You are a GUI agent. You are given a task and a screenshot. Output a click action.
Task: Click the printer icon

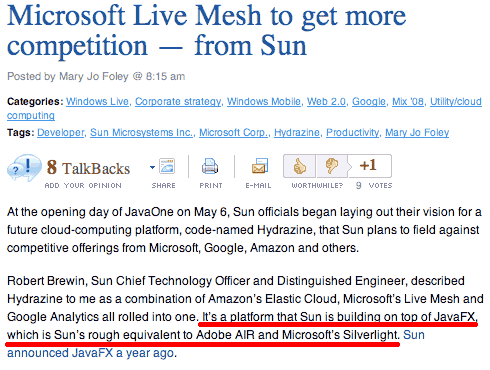point(210,166)
